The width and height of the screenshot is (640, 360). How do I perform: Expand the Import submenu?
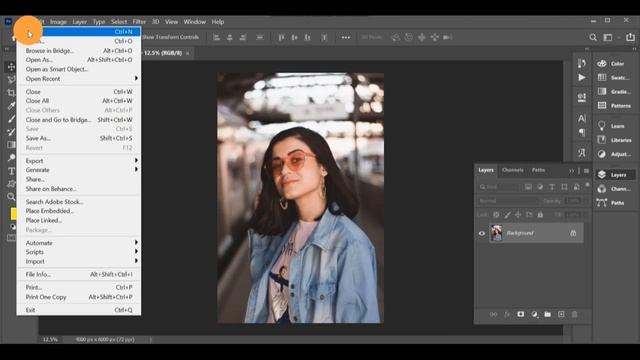click(79, 261)
